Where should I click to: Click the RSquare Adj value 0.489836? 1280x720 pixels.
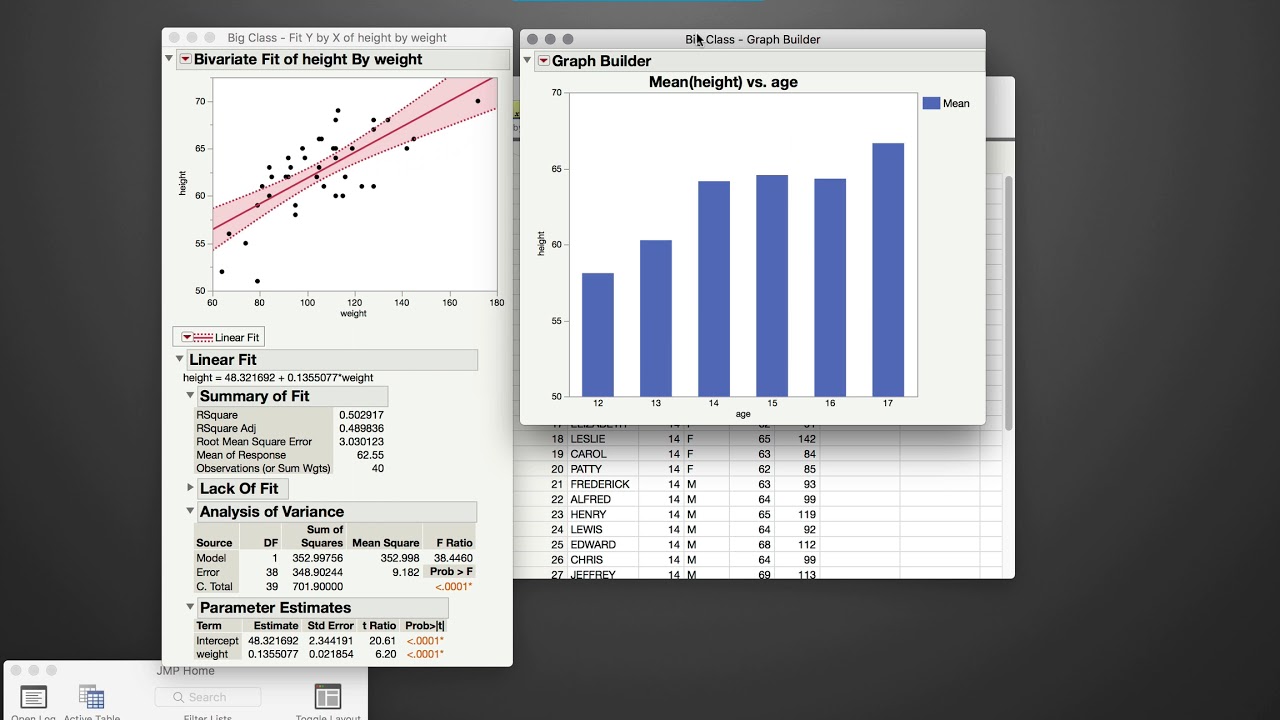(x=360, y=428)
